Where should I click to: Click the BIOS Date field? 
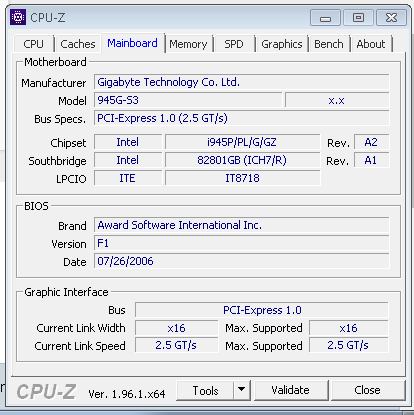click(241, 261)
